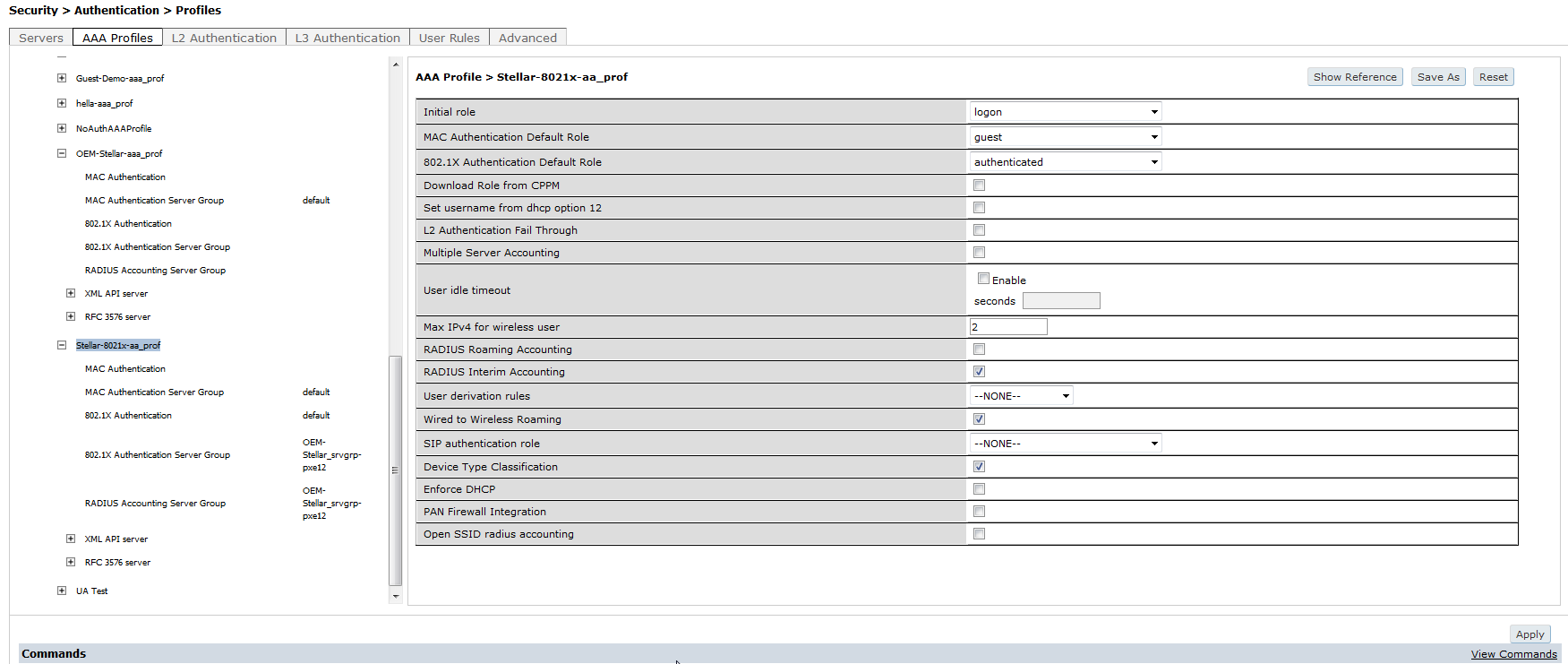Screen dimensions: 1568x664
Task: Expand the NoAuthAAAProfile tree node
Action: click(62, 129)
